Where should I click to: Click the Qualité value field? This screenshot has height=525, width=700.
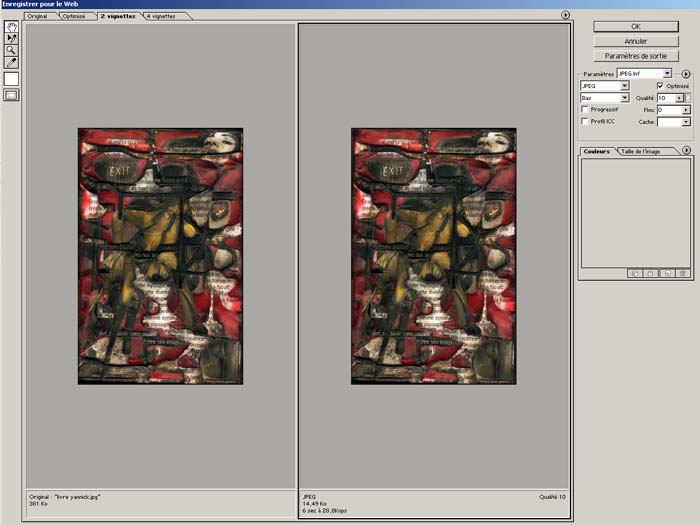[666, 98]
